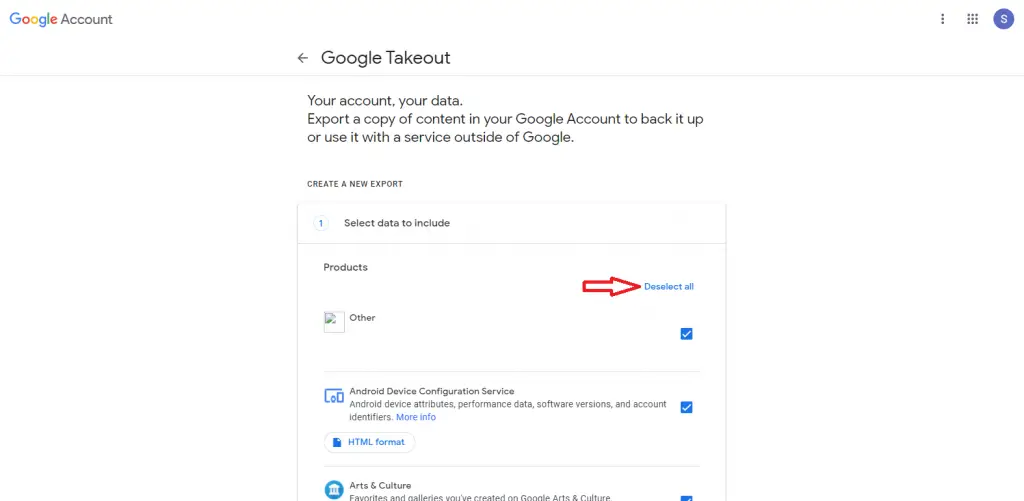Screen dimensions: 1024x501
Task: Click the CREATE A NEW EXPORT heading
Action: (355, 184)
